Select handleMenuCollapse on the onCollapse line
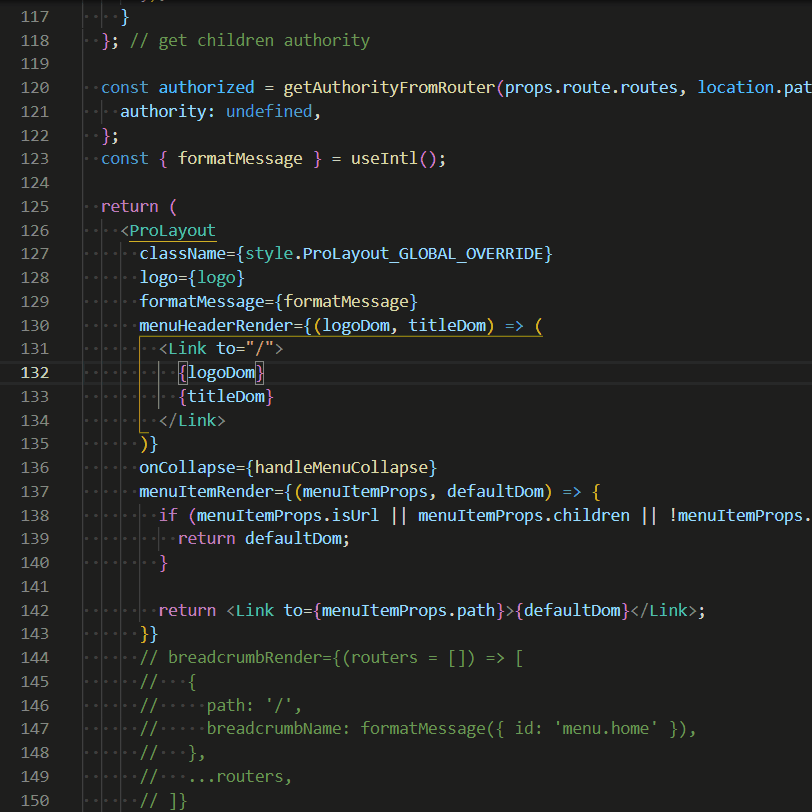Screen dimensions: 812x812 coord(341,467)
